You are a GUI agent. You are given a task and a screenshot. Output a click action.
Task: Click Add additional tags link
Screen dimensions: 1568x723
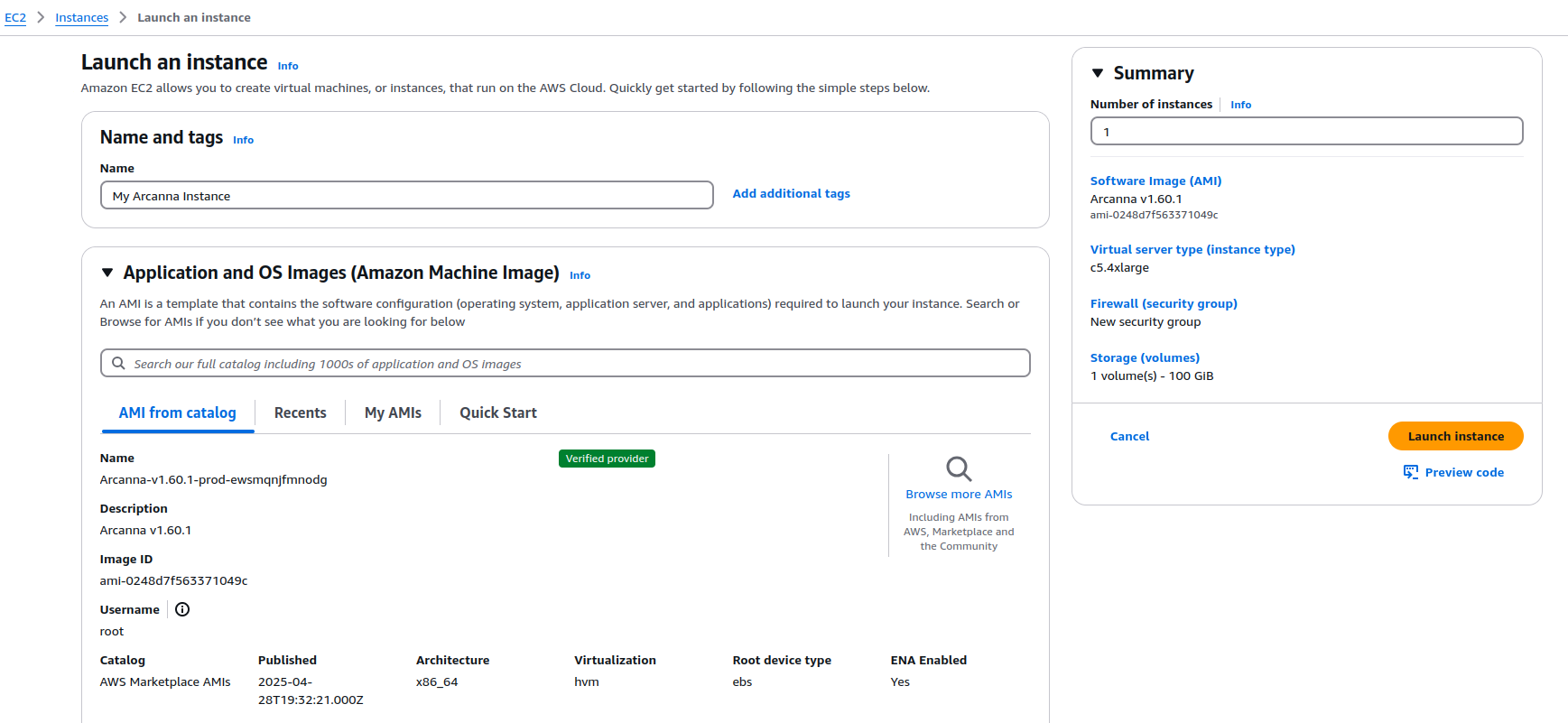click(x=791, y=193)
